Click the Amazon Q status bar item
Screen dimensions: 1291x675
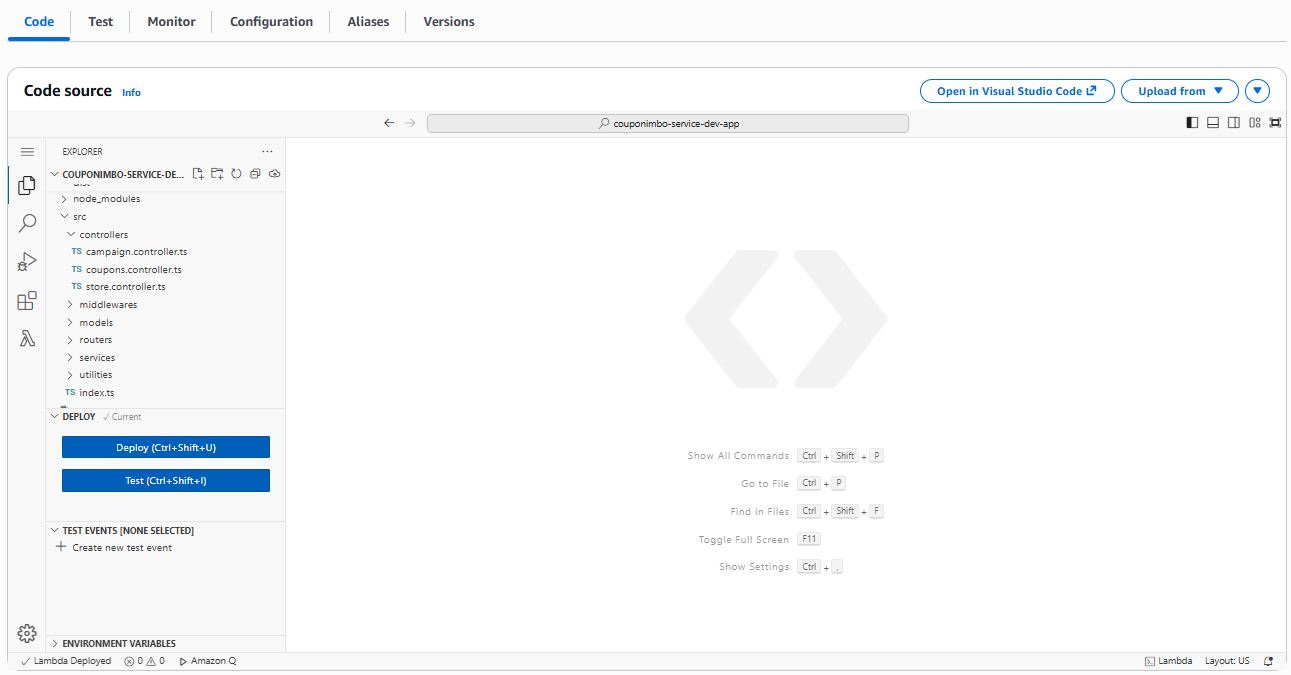[207, 661]
